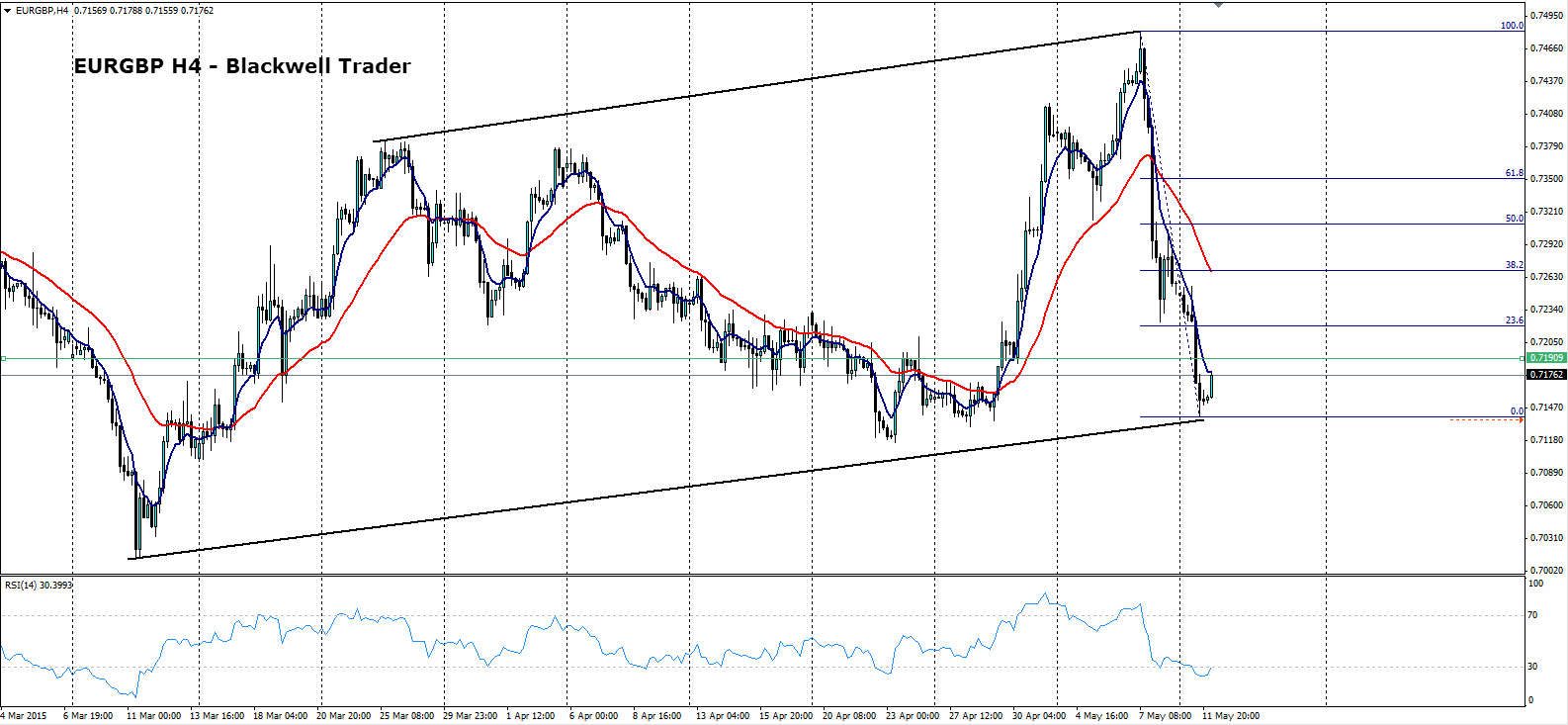Click the black 0.71762 current price tag
The width and height of the screenshot is (1568, 725).
click(1547, 375)
